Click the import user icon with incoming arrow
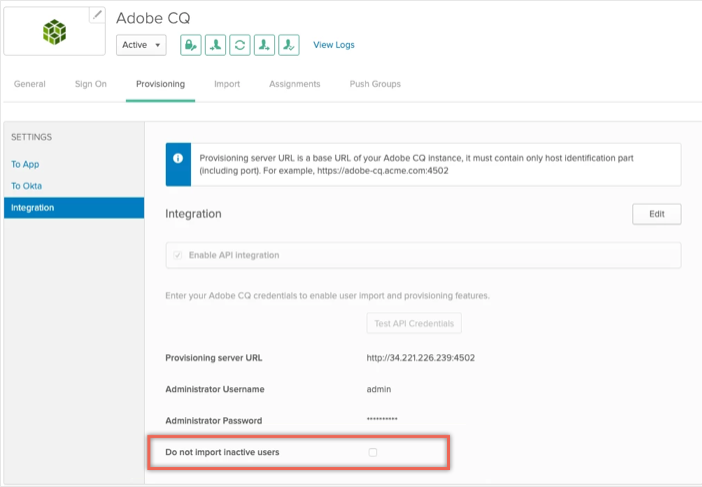The width and height of the screenshot is (702, 487). click(215, 45)
